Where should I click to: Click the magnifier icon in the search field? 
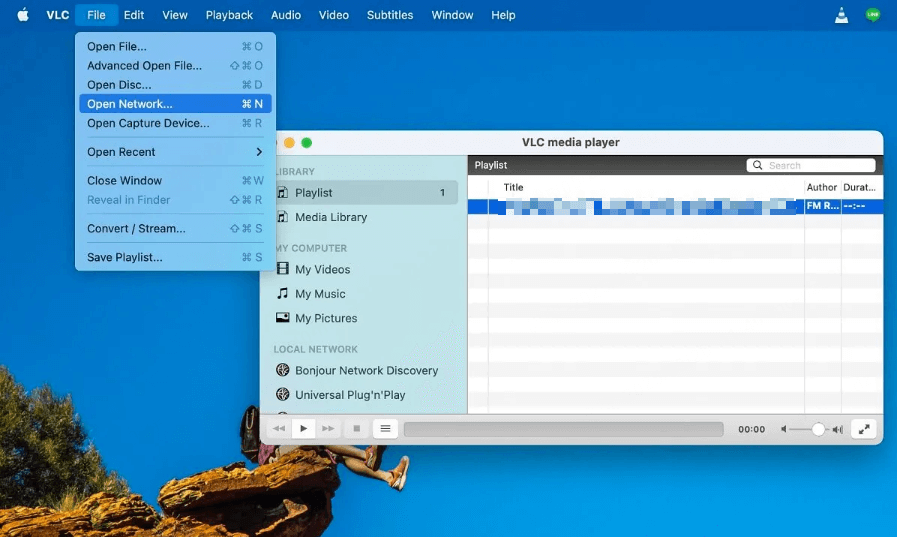coord(757,165)
